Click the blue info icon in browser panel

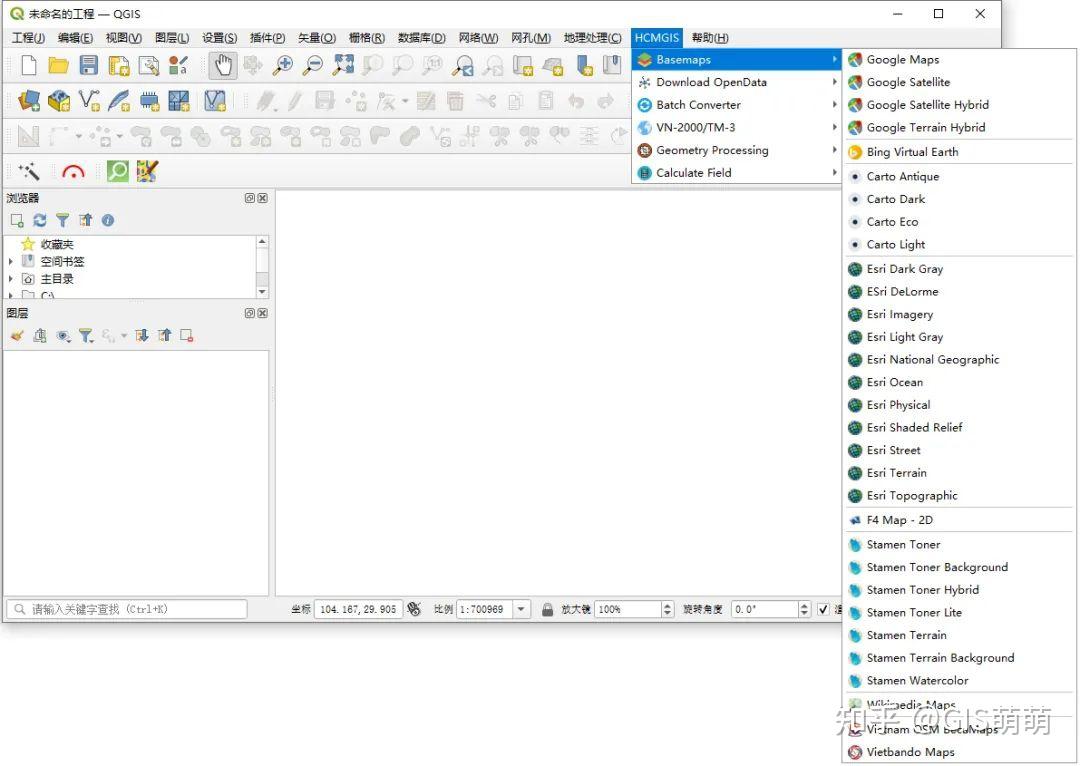click(x=108, y=220)
